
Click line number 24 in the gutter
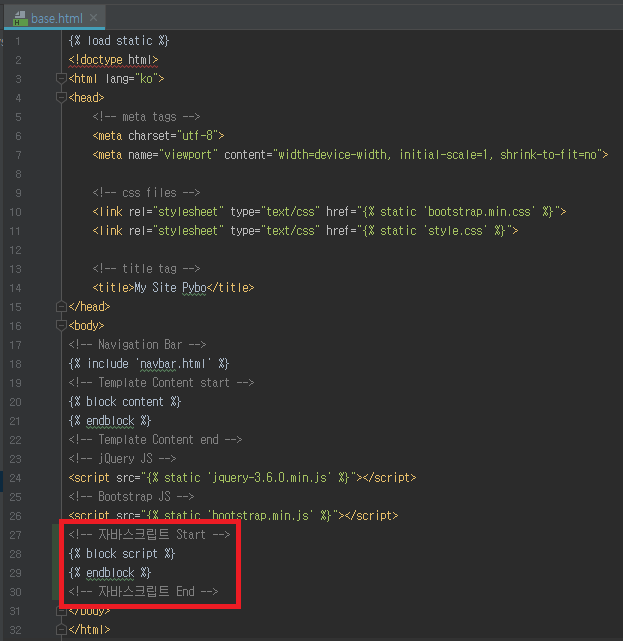15,478
